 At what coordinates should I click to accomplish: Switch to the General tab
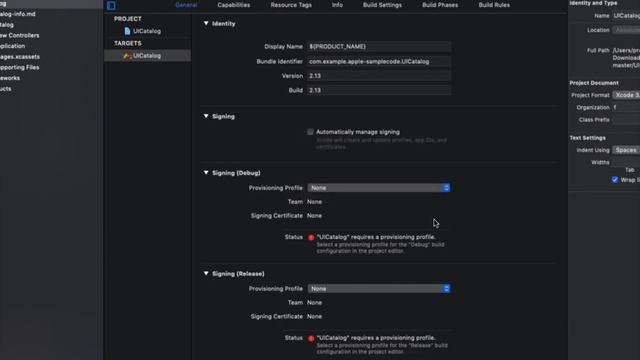(x=186, y=5)
